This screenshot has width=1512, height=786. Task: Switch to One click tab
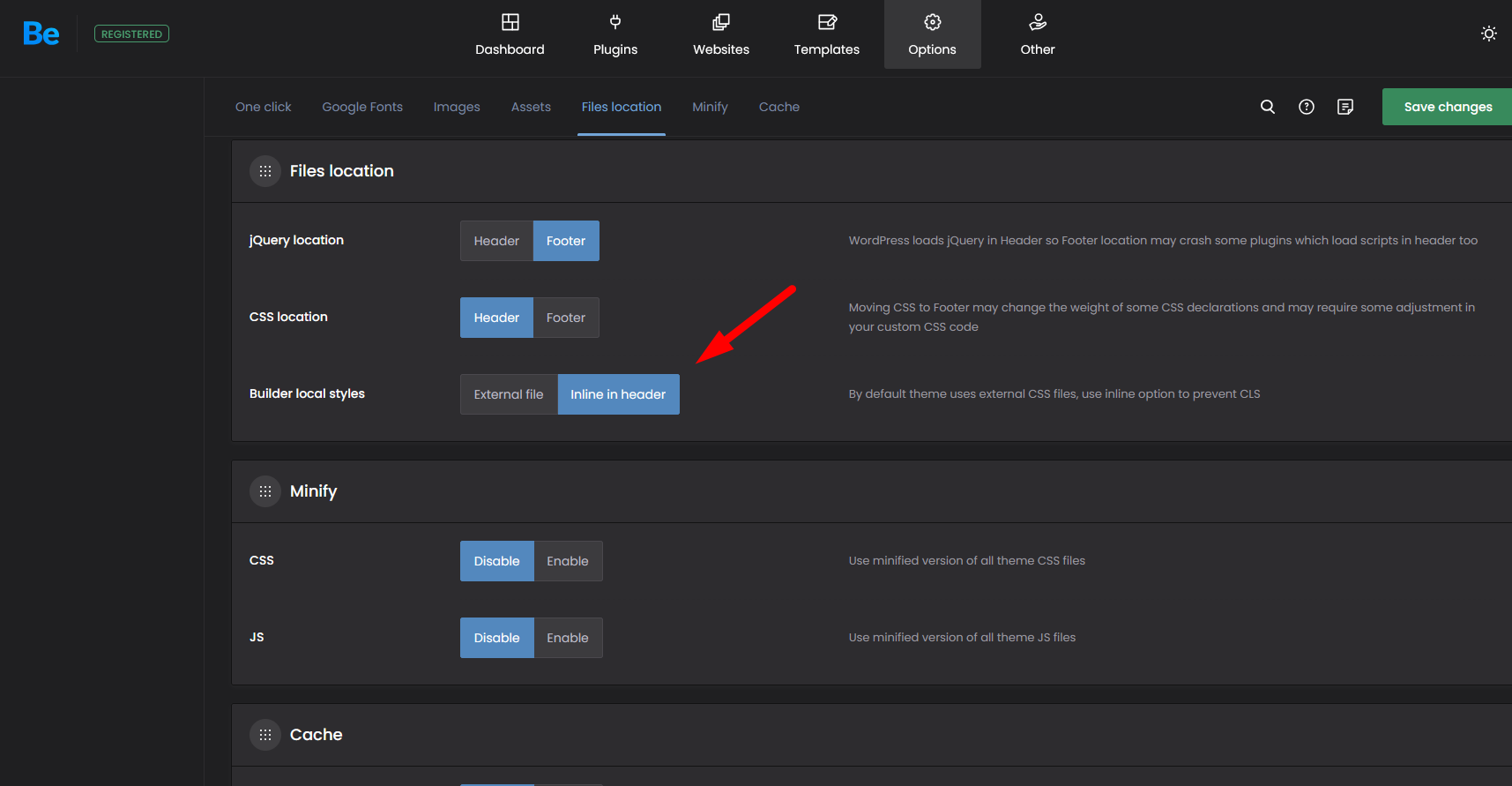263,107
